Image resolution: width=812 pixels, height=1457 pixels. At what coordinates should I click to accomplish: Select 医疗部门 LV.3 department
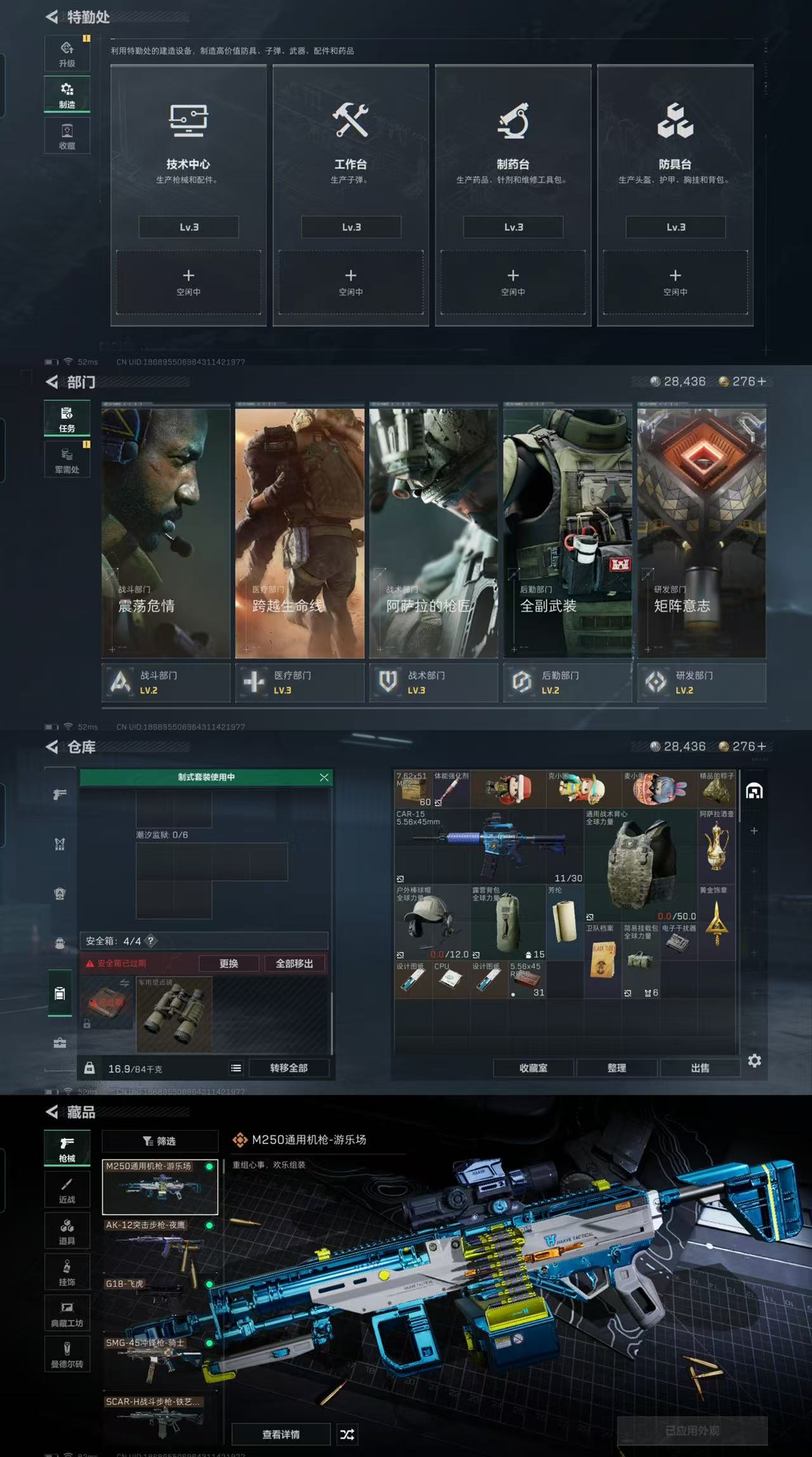(x=300, y=682)
